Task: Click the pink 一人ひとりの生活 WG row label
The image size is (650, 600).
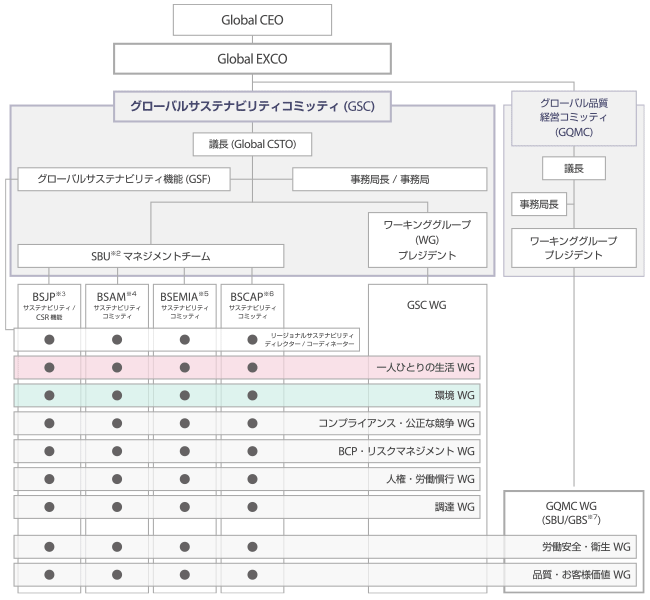Action: tap(420, 368)
